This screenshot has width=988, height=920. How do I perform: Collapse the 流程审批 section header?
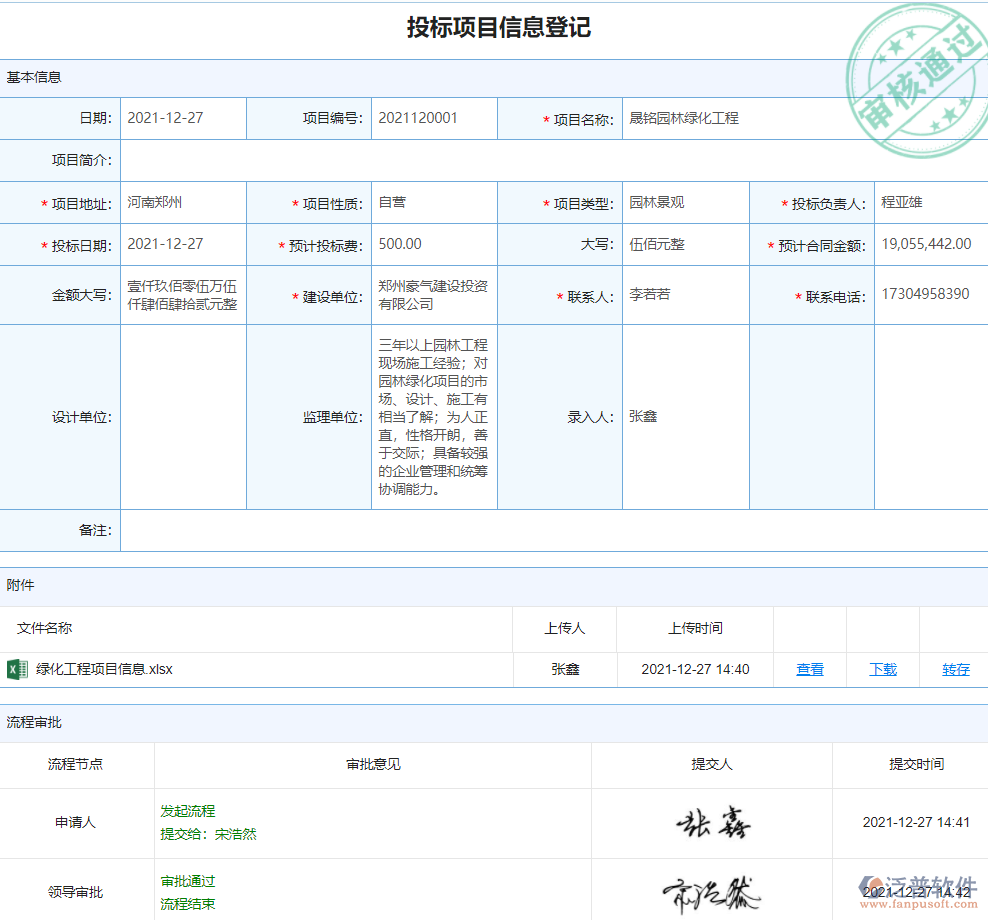coord(35,722)
